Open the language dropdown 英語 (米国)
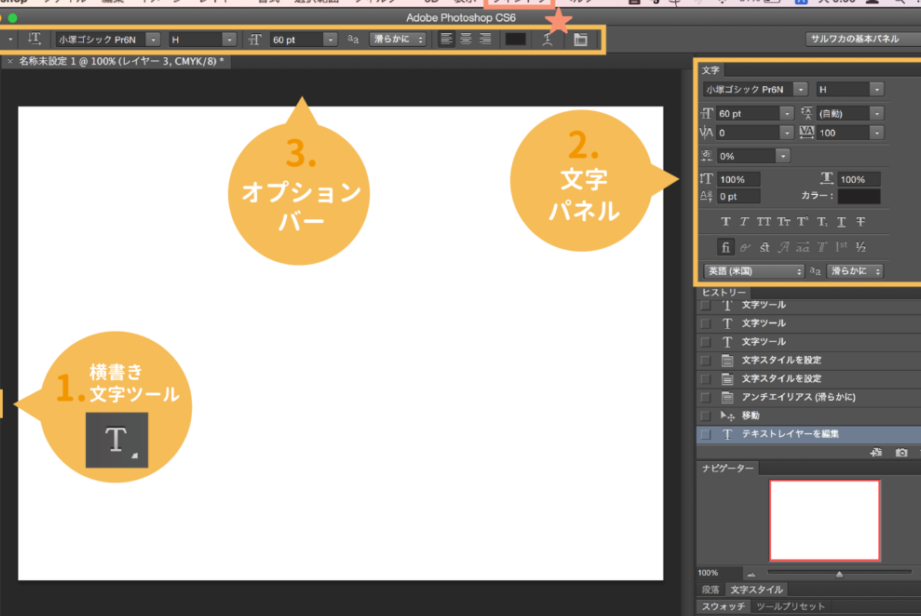 755,271
